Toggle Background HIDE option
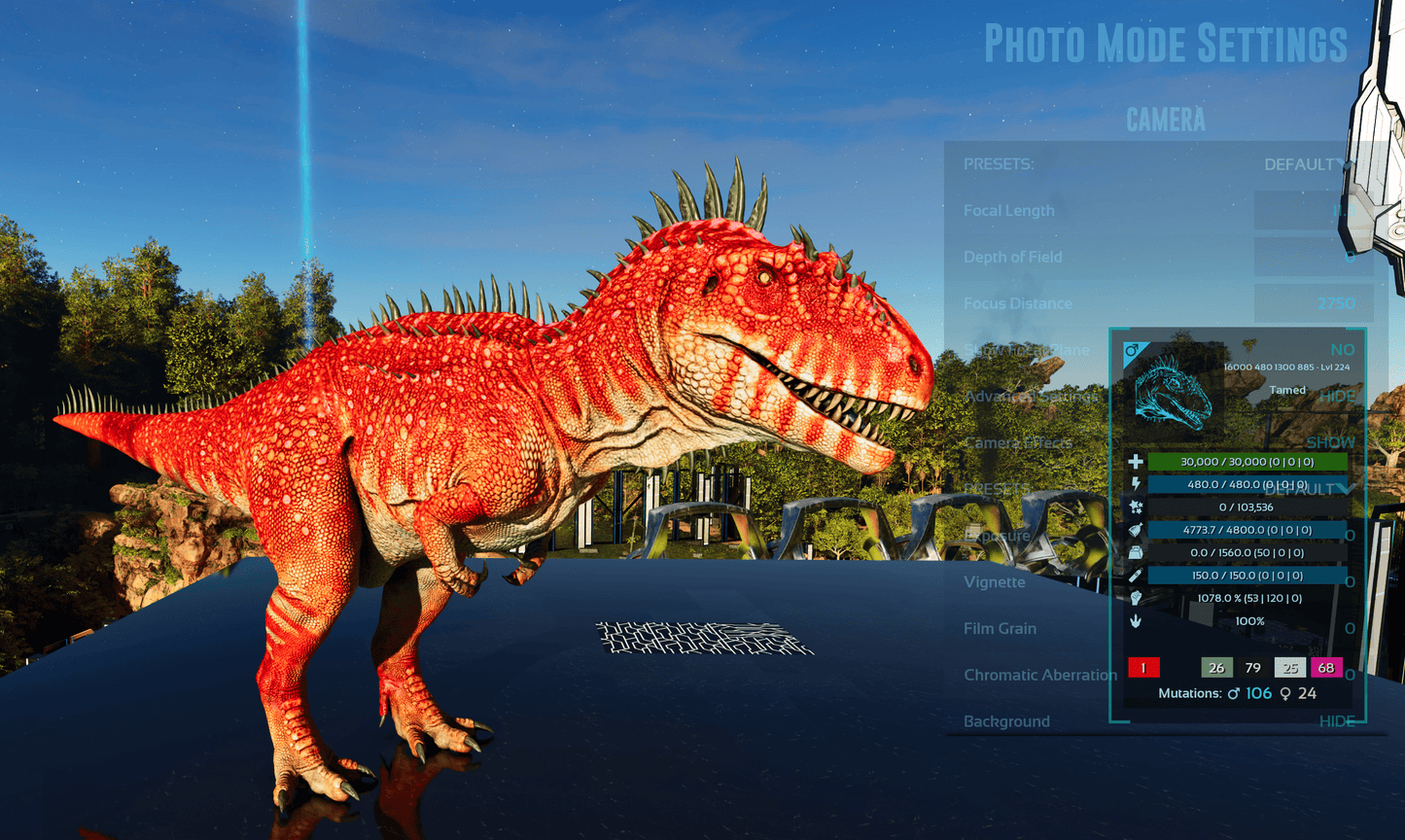Viewport: 1405px width, 840px height. (x=1337, y=721)
